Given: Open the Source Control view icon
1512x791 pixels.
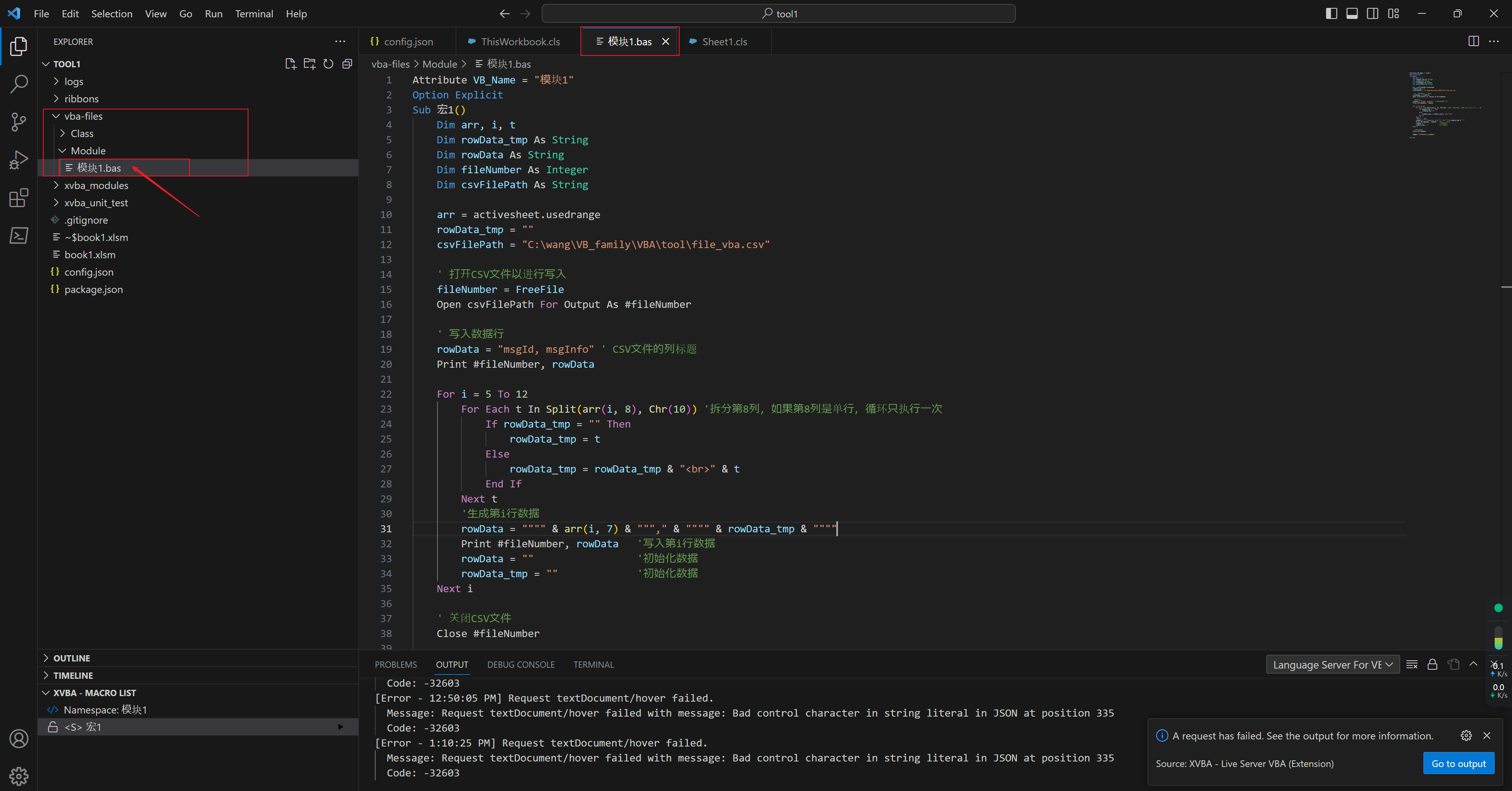Looking at the screenshot, I should click(x=19, y=122).
